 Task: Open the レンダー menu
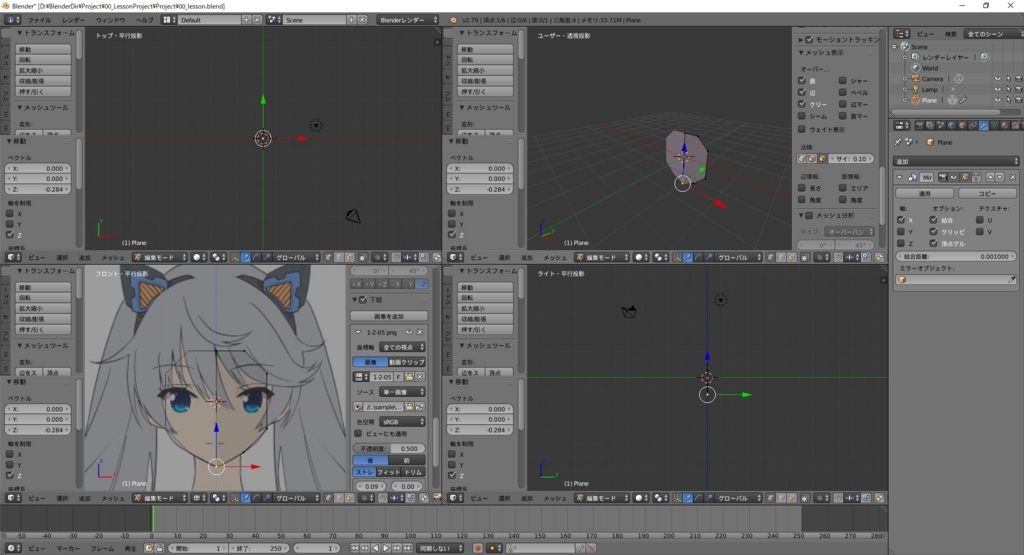click(x=73, y=20)
